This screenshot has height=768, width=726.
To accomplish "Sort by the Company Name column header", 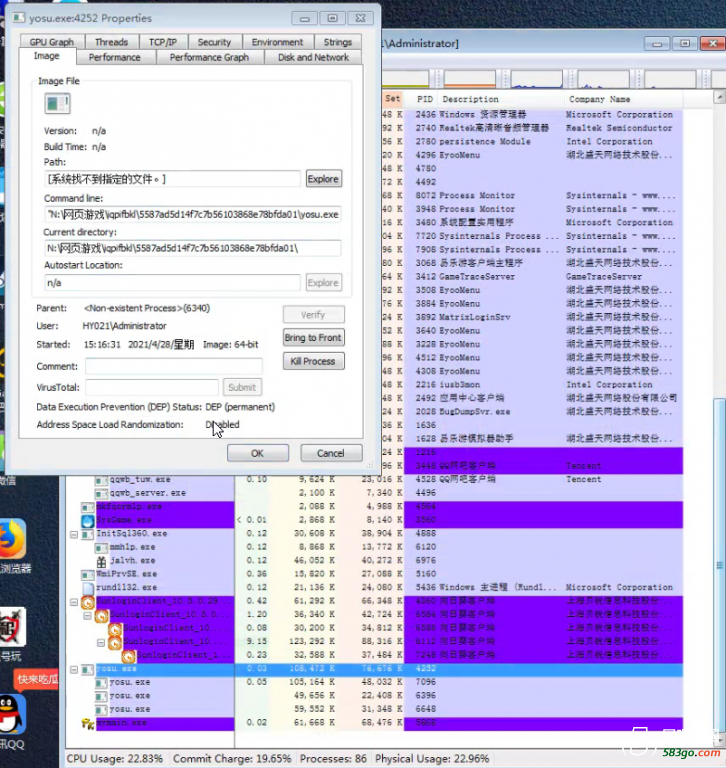I will tap(623, 99).
